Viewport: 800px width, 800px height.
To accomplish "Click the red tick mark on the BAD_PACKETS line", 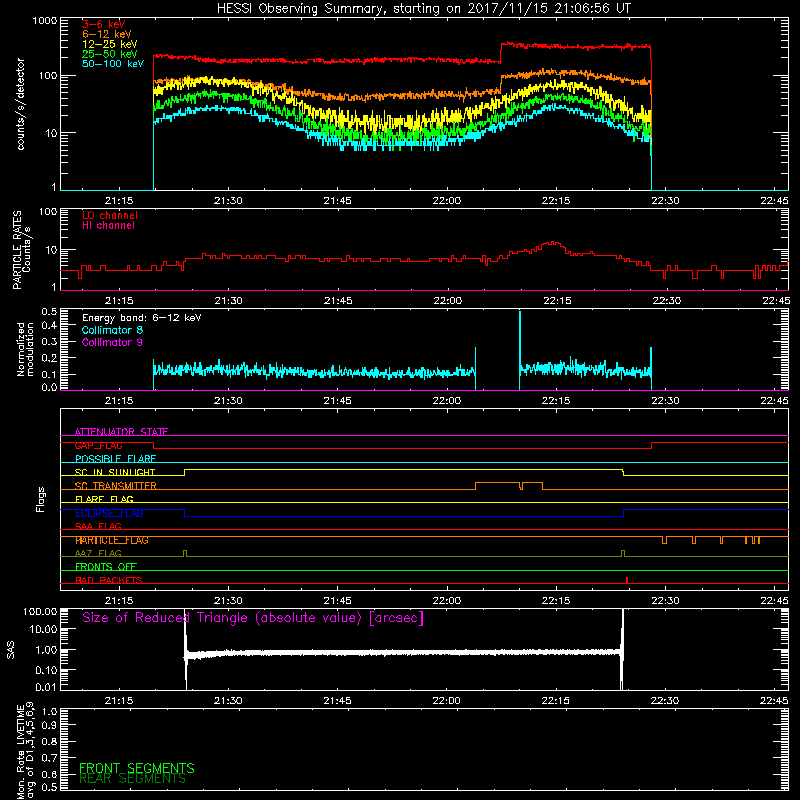I will point(627,580).
